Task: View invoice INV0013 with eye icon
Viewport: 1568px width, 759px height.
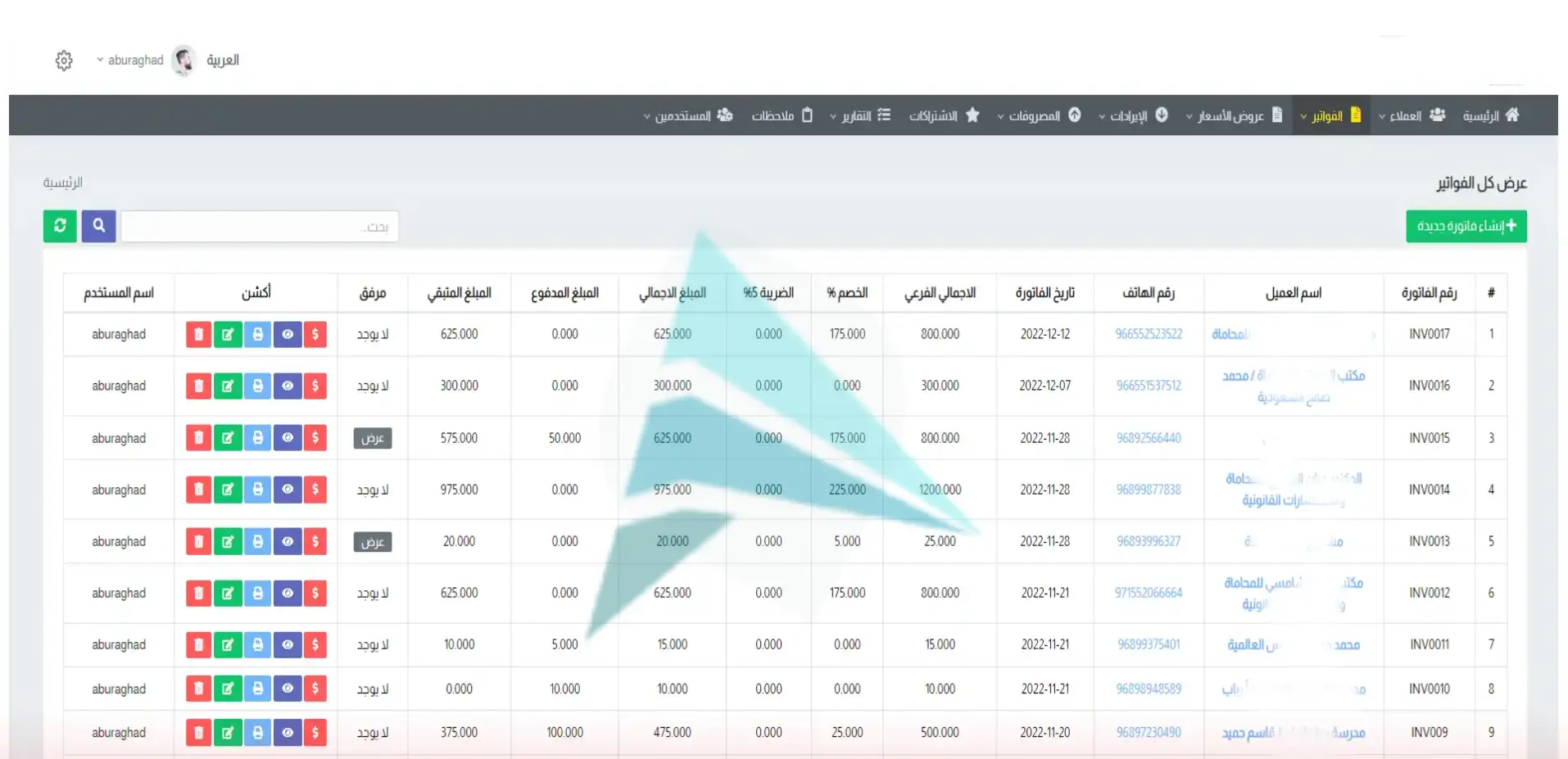Action: coord(288,542)
